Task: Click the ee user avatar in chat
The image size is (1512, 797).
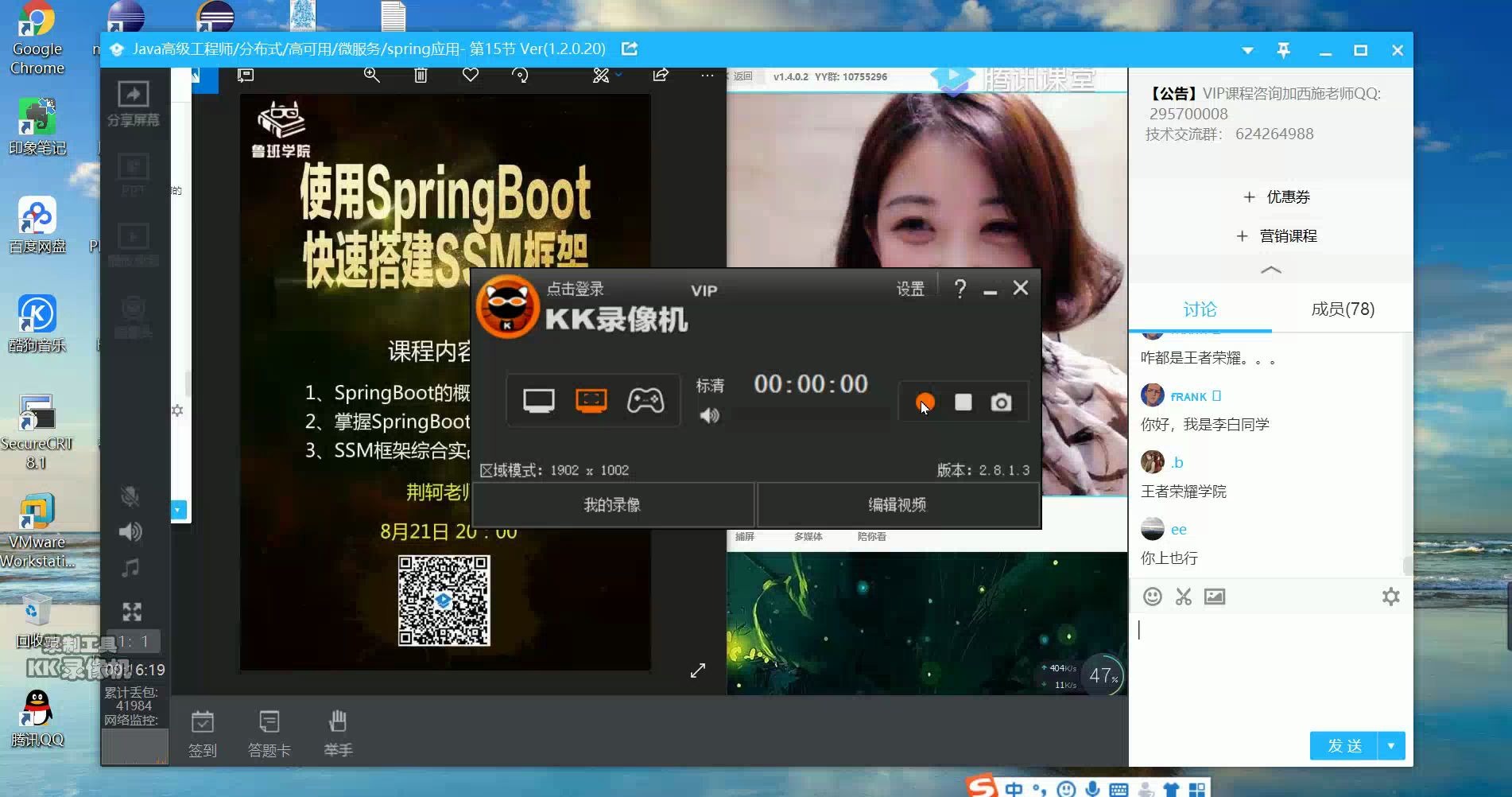Action: (1152, 529)
